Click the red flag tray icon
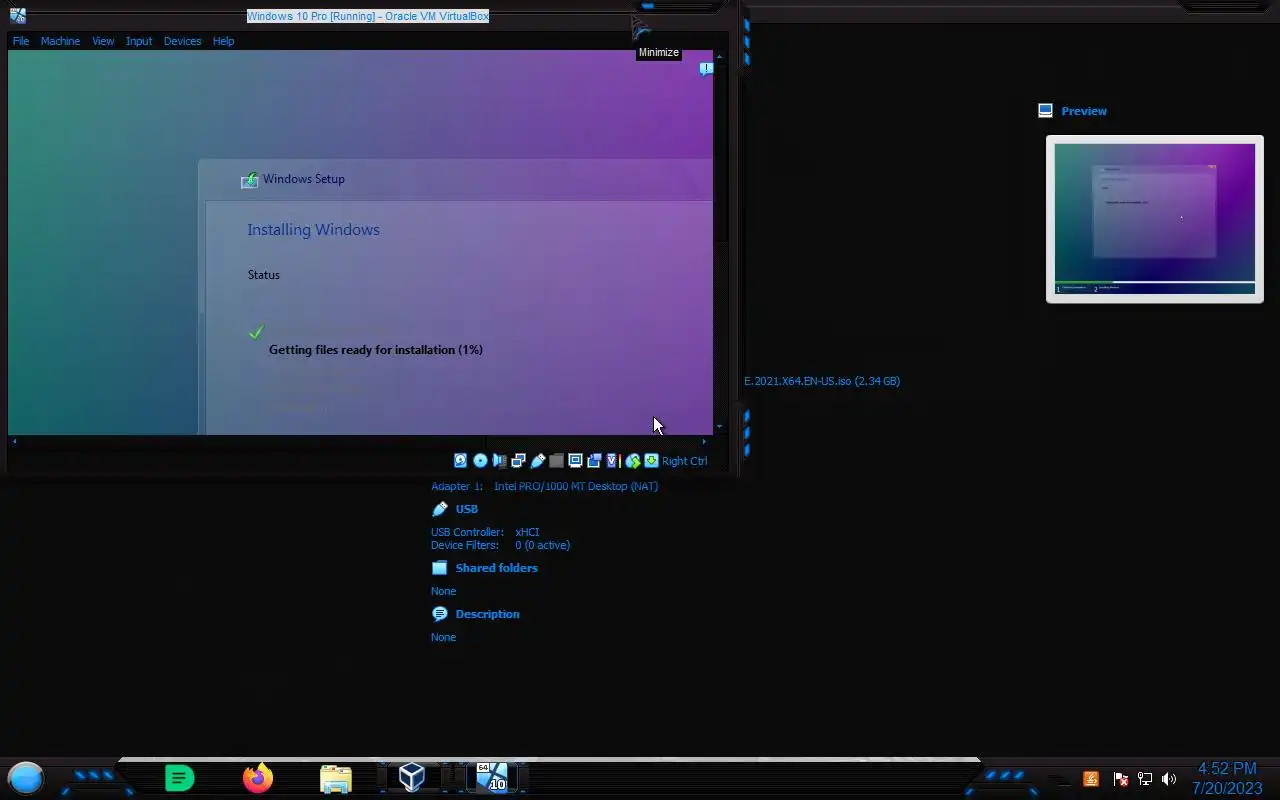This screenshot has width=1280, height=800. [1121, 779]
